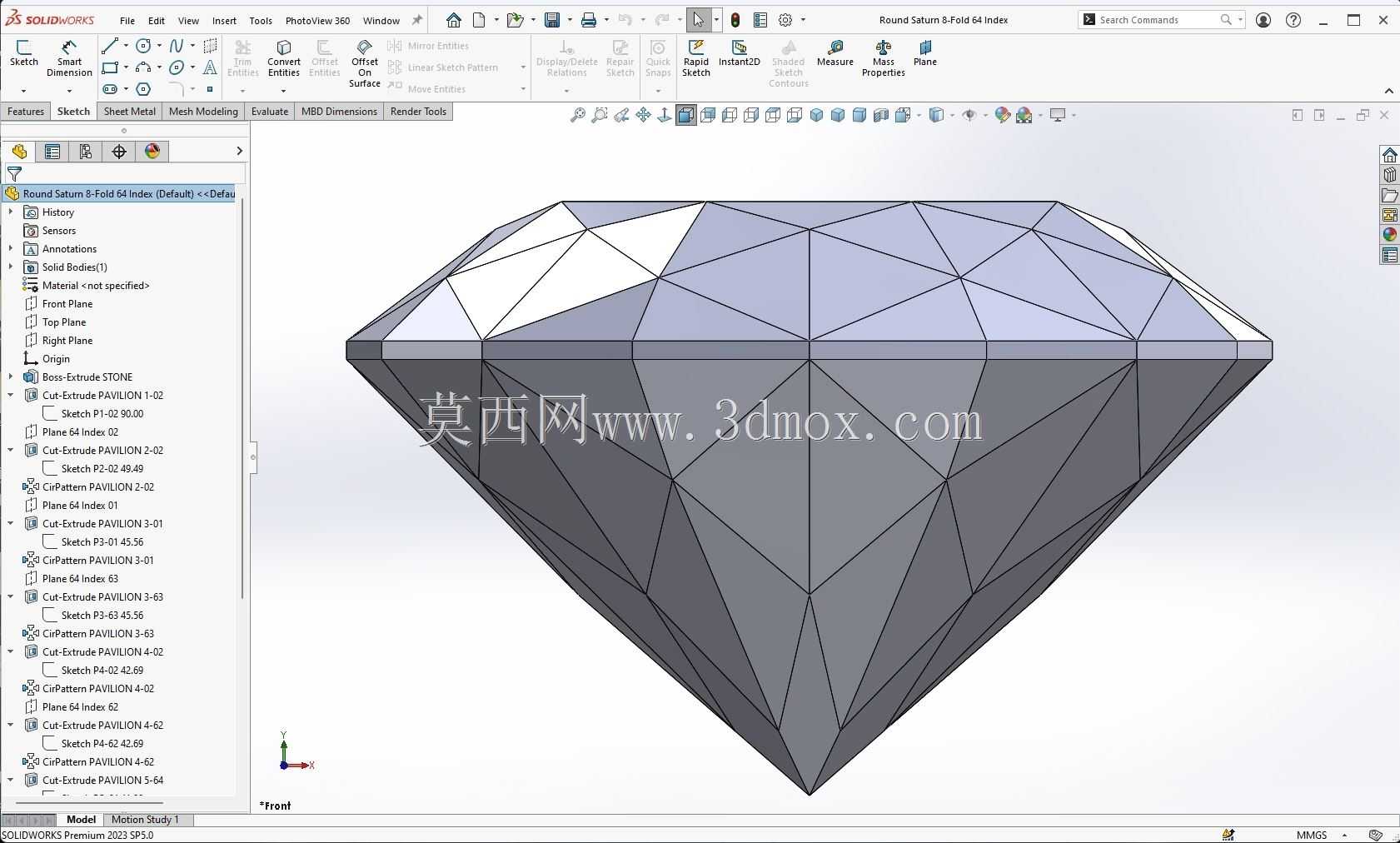Open the Measure tool
Image resolution: width=1400 pixels, height=843 pixels.
coord(835,53)
